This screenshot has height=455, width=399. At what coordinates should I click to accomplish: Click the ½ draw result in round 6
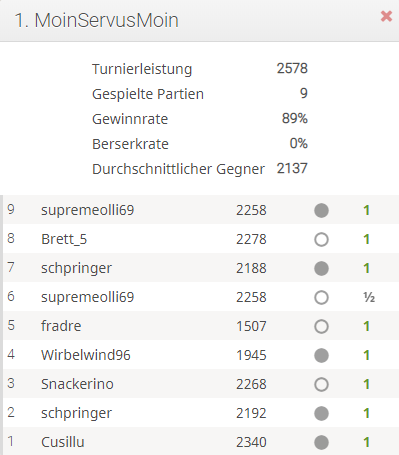coord(369,297)
